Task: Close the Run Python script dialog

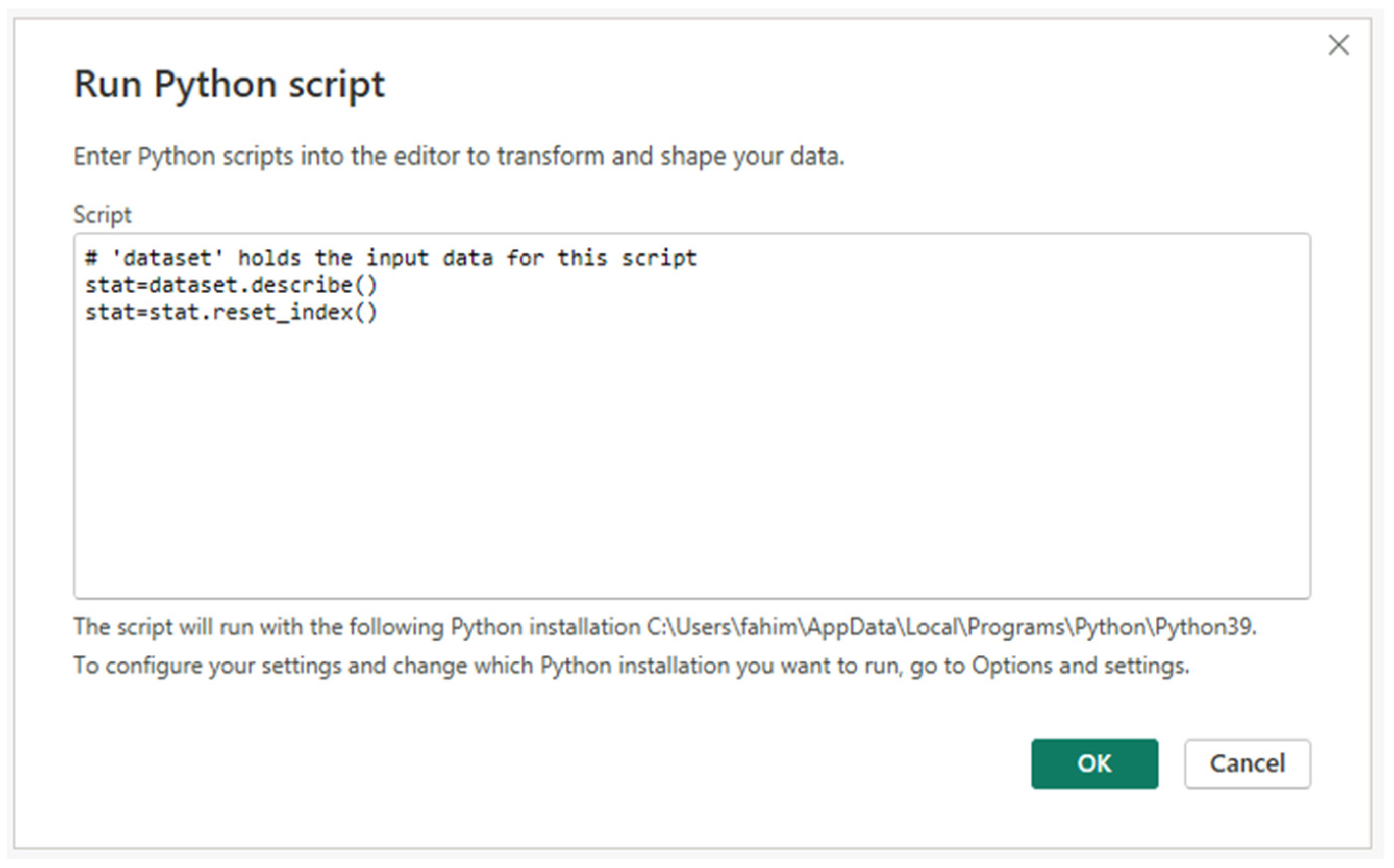Action: 1338,45
